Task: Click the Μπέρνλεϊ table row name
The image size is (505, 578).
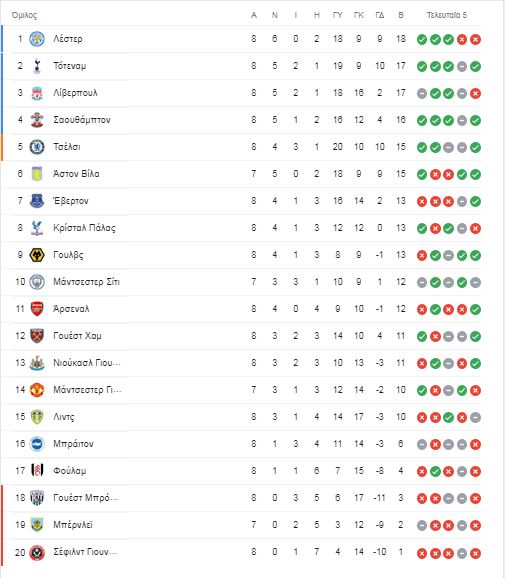Action: coord(73,525)
